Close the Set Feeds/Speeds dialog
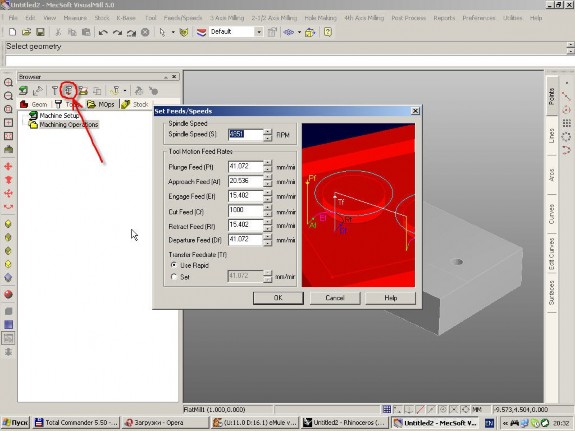The height and width of the screenshot is (431, 575). coord(415,111)
